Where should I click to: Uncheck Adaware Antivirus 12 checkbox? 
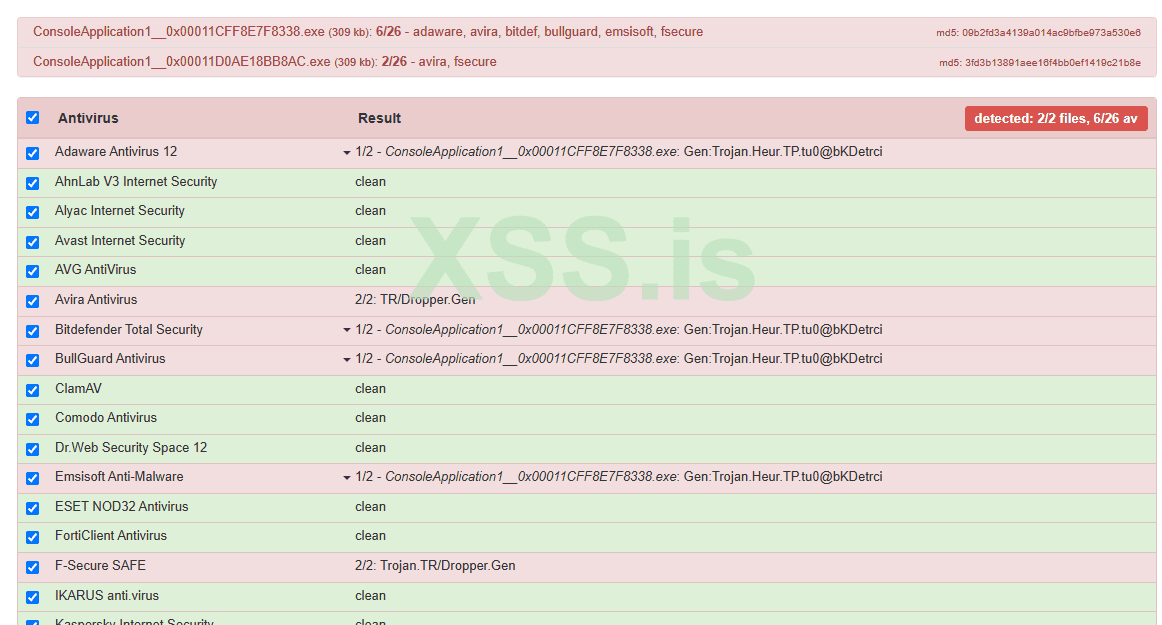(33, 153)
